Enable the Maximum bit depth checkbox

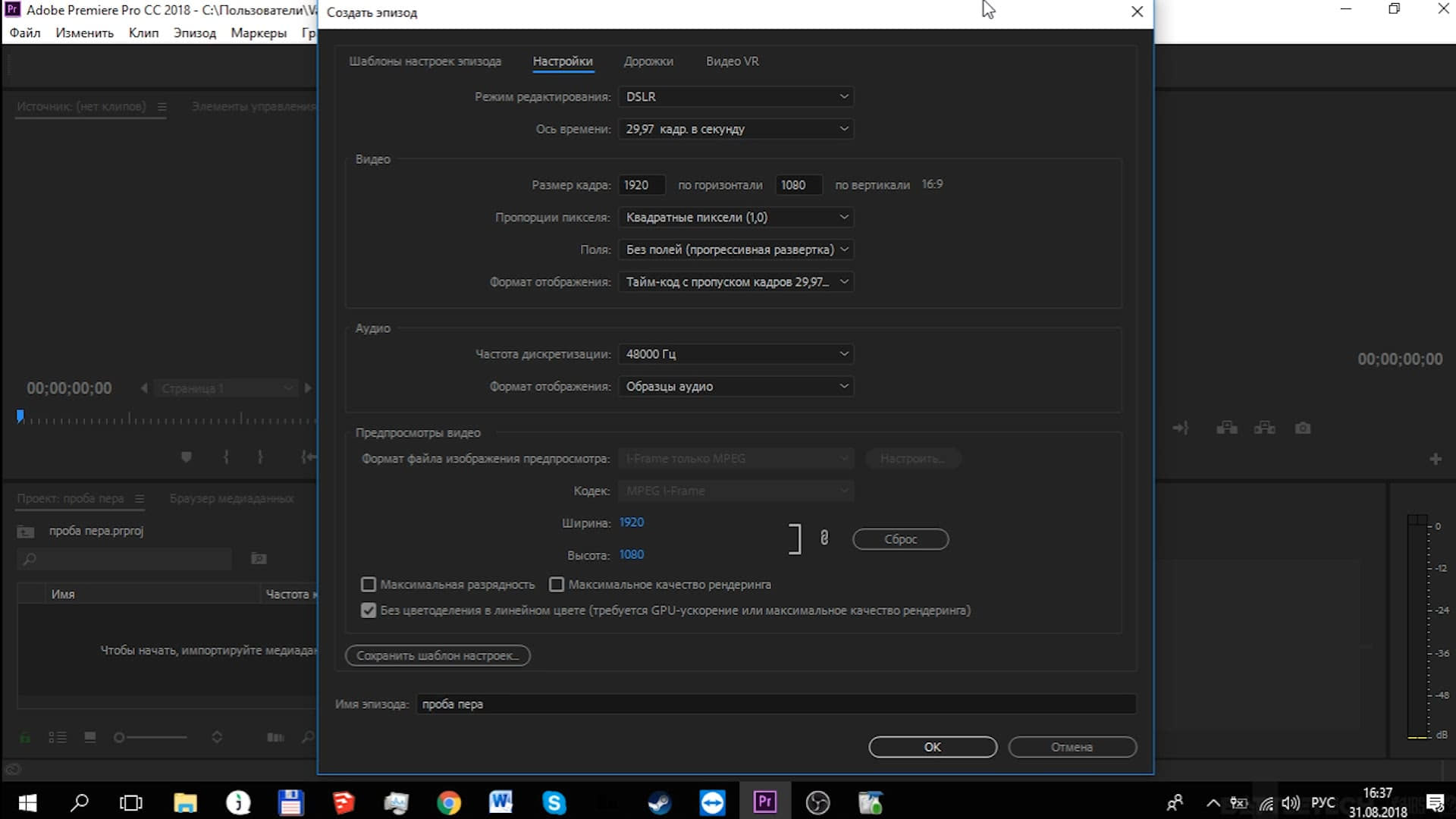click(x=369, y=585)
